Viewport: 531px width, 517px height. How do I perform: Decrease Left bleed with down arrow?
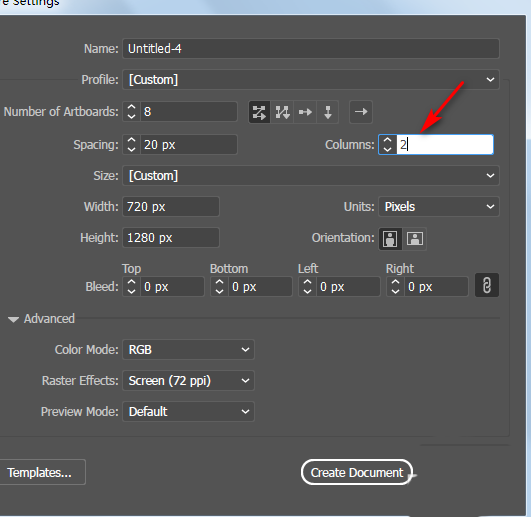307,292
